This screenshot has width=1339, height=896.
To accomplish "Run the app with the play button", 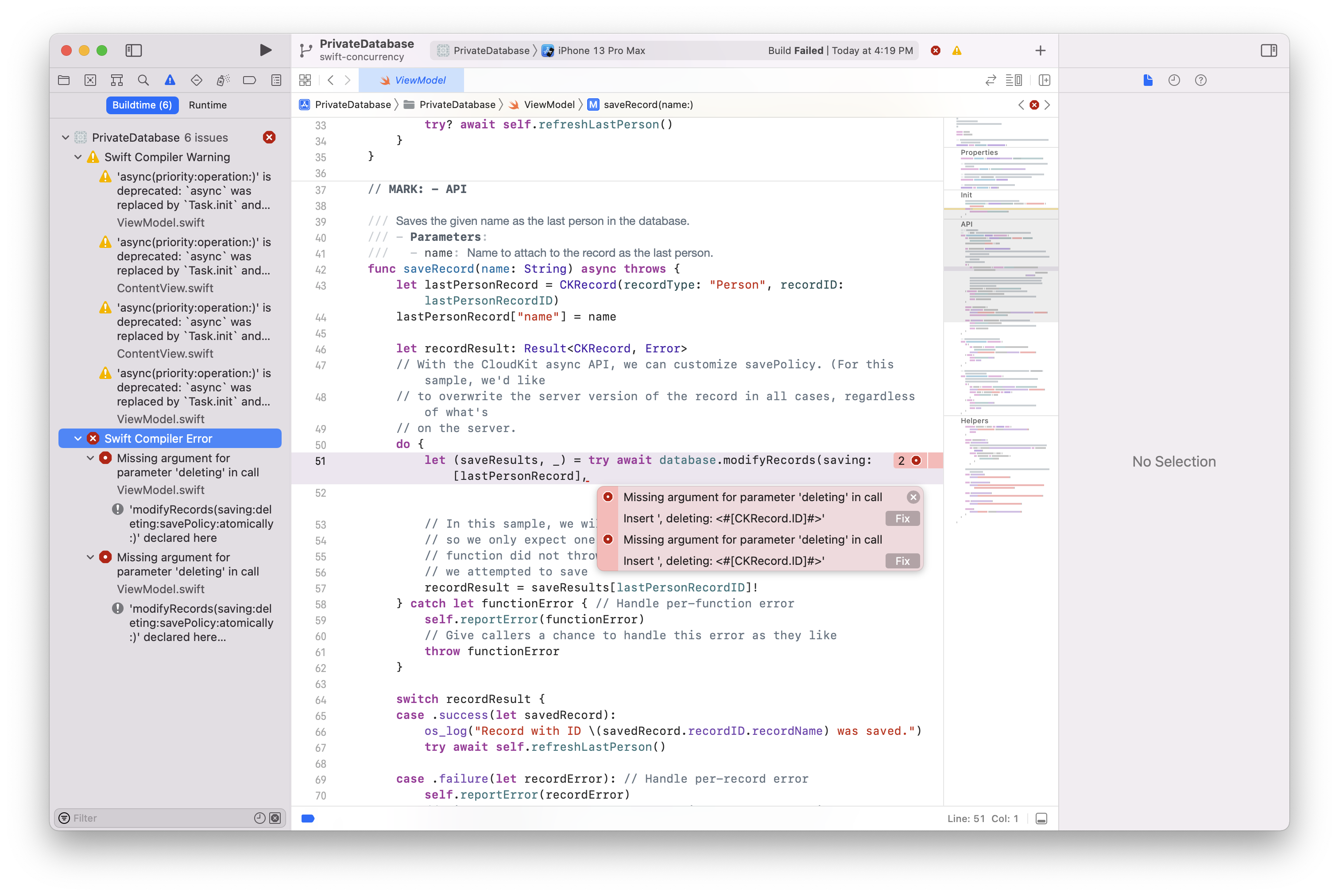I will tap(265, 50).
